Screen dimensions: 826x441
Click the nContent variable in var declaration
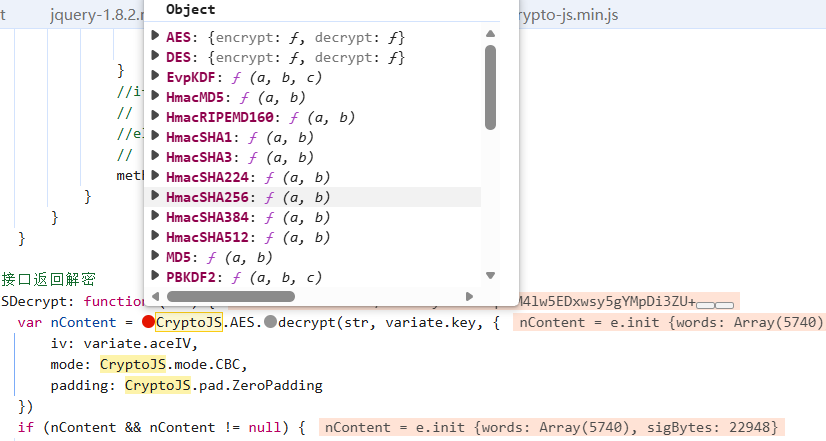pyautogui.click(x=83, y=322)
